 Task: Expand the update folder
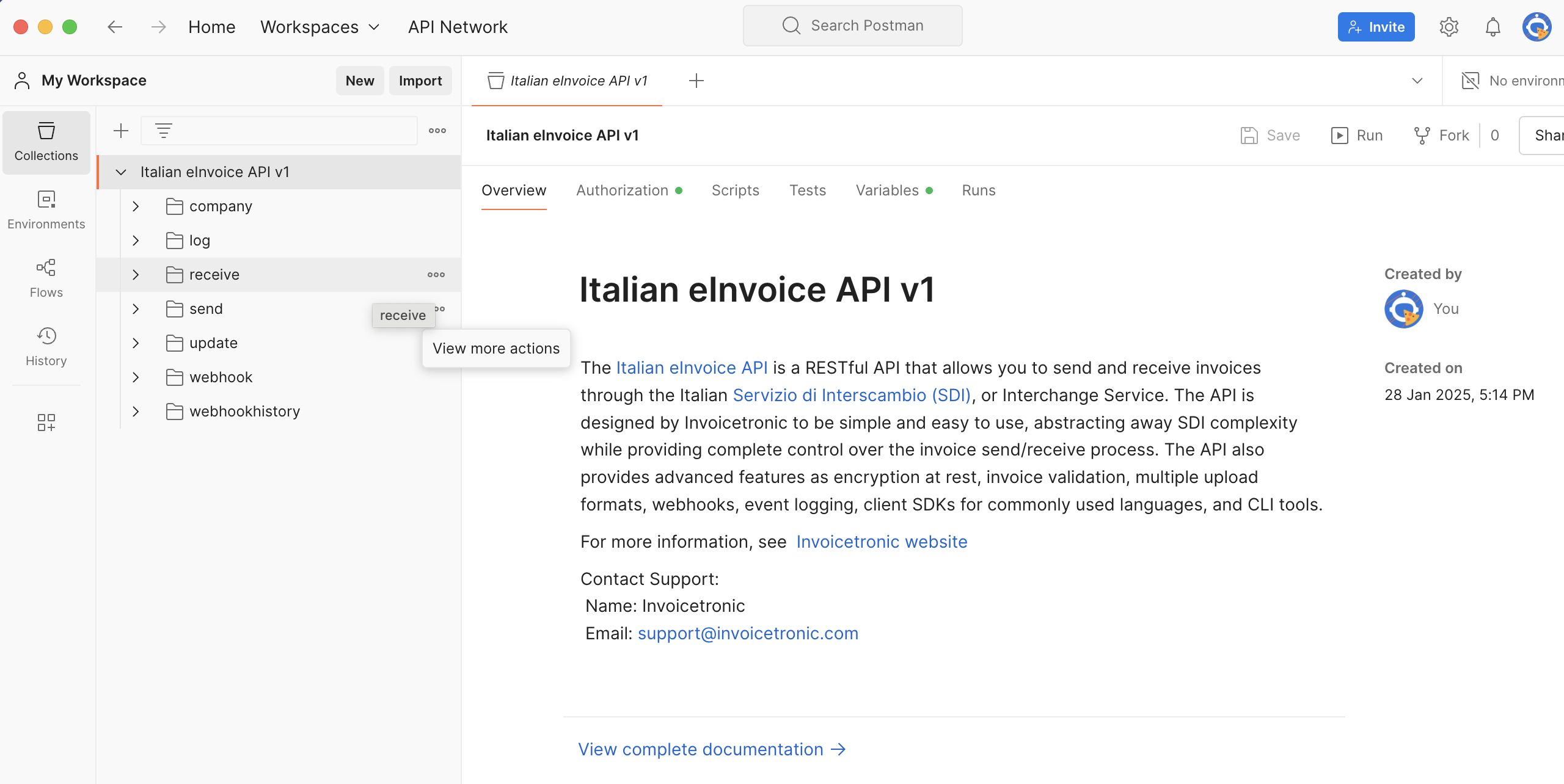click(x=136, y=343)
